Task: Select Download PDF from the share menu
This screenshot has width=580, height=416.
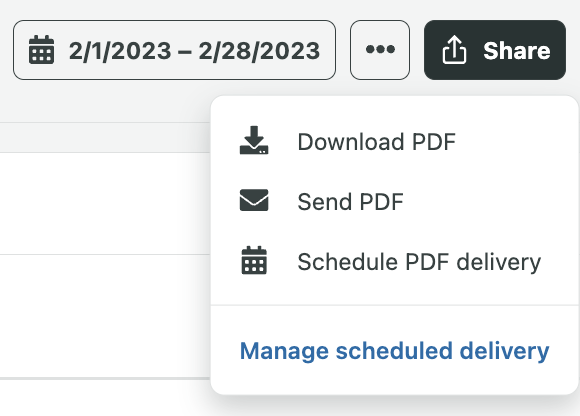Action: 395,141
